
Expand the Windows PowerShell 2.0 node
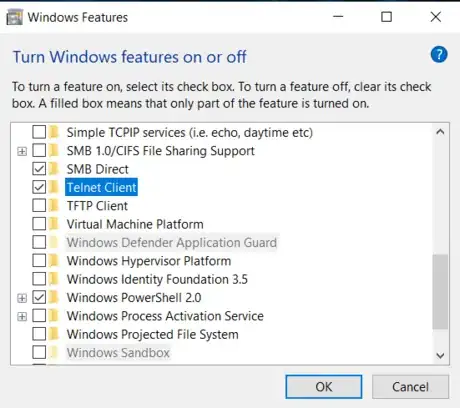coord(22,298)
